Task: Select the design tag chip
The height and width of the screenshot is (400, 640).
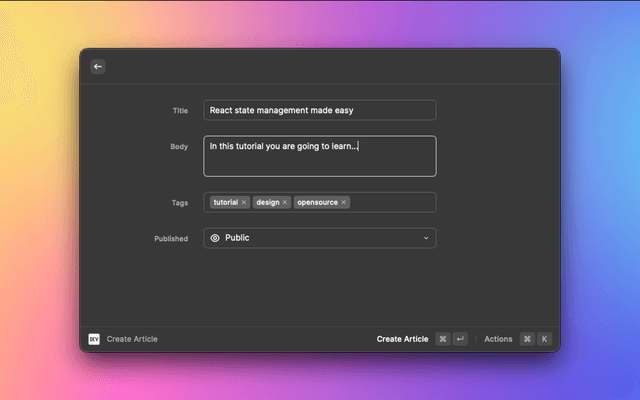Action: click(x=267, y=202)
